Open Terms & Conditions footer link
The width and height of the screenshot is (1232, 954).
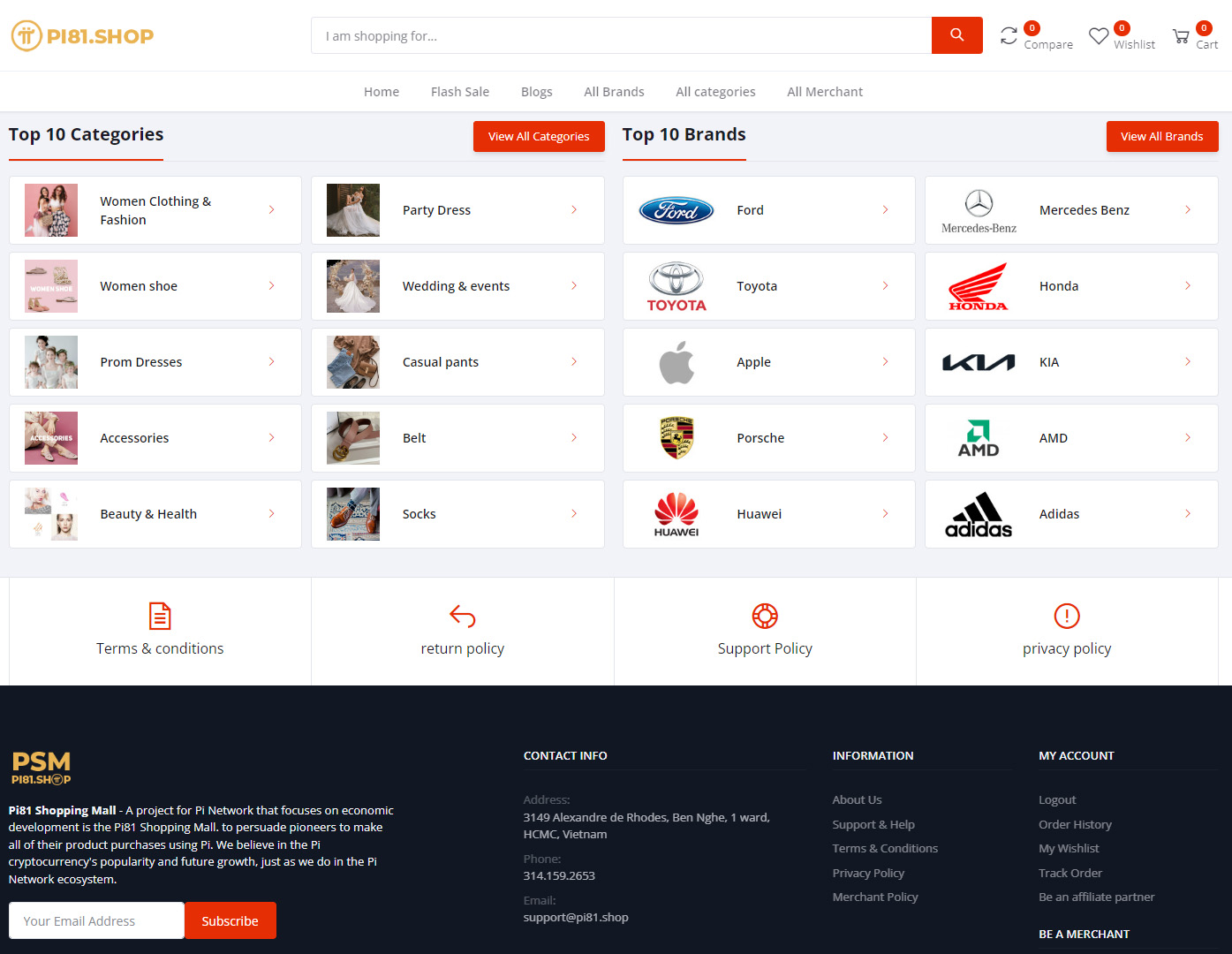pyautogui.click(x=885, y=849)
